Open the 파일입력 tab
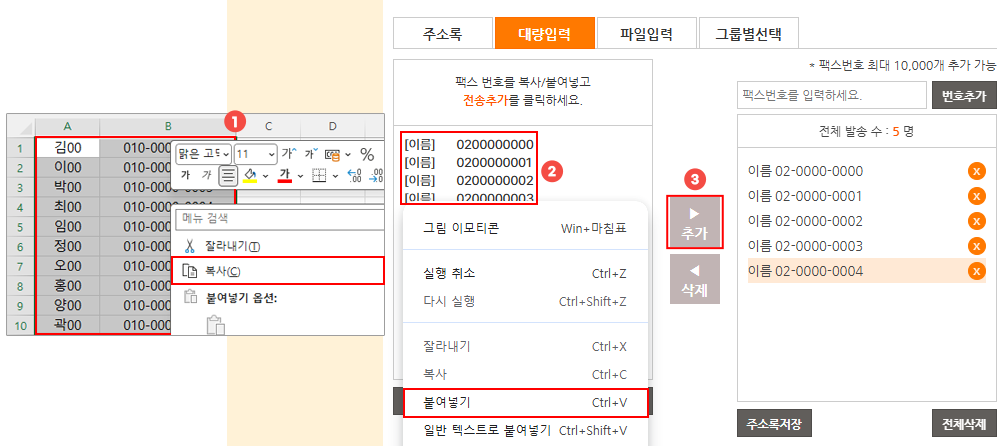Viewport: 1000px width, 446px height. [x=645, y=33]
